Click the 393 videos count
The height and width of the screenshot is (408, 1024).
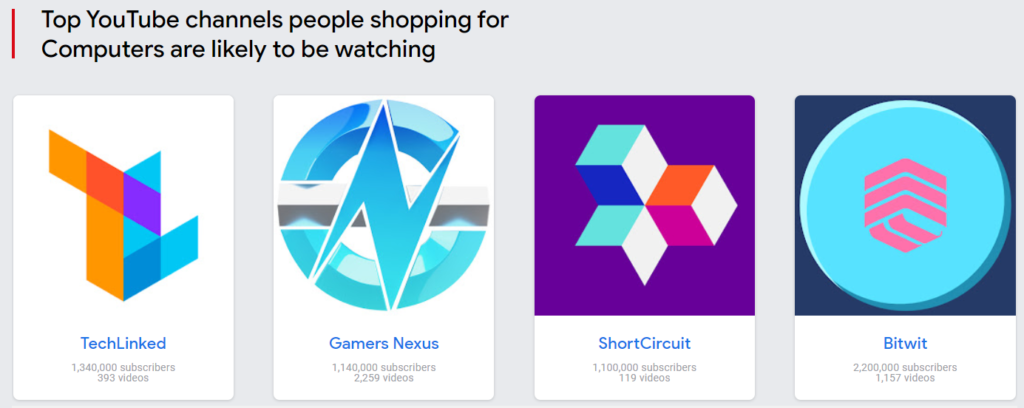123,378
